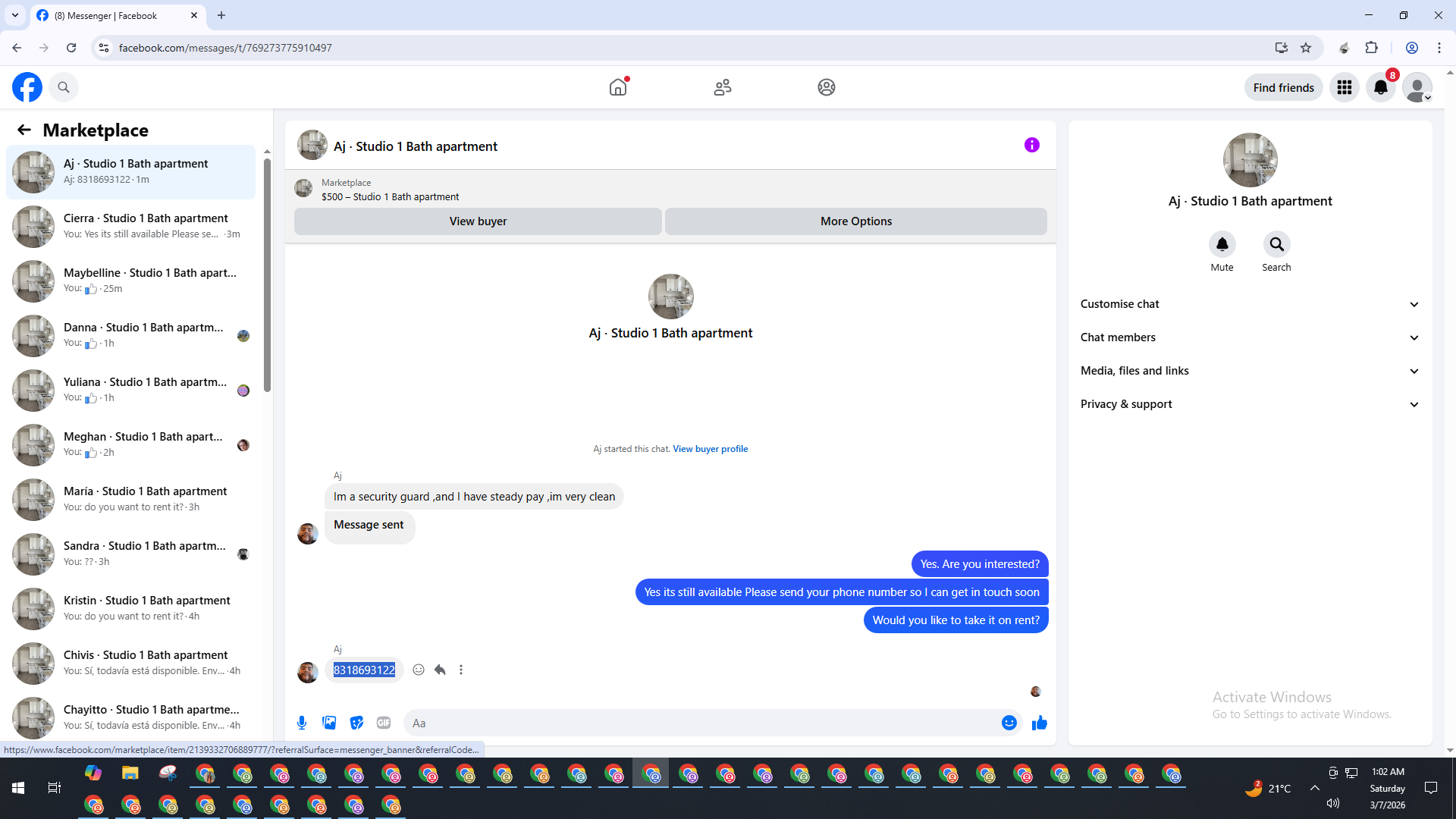Screen dimensions: 1456x819
Task: Choose an emoji in the message box
Action: (x=1009, y=723)
